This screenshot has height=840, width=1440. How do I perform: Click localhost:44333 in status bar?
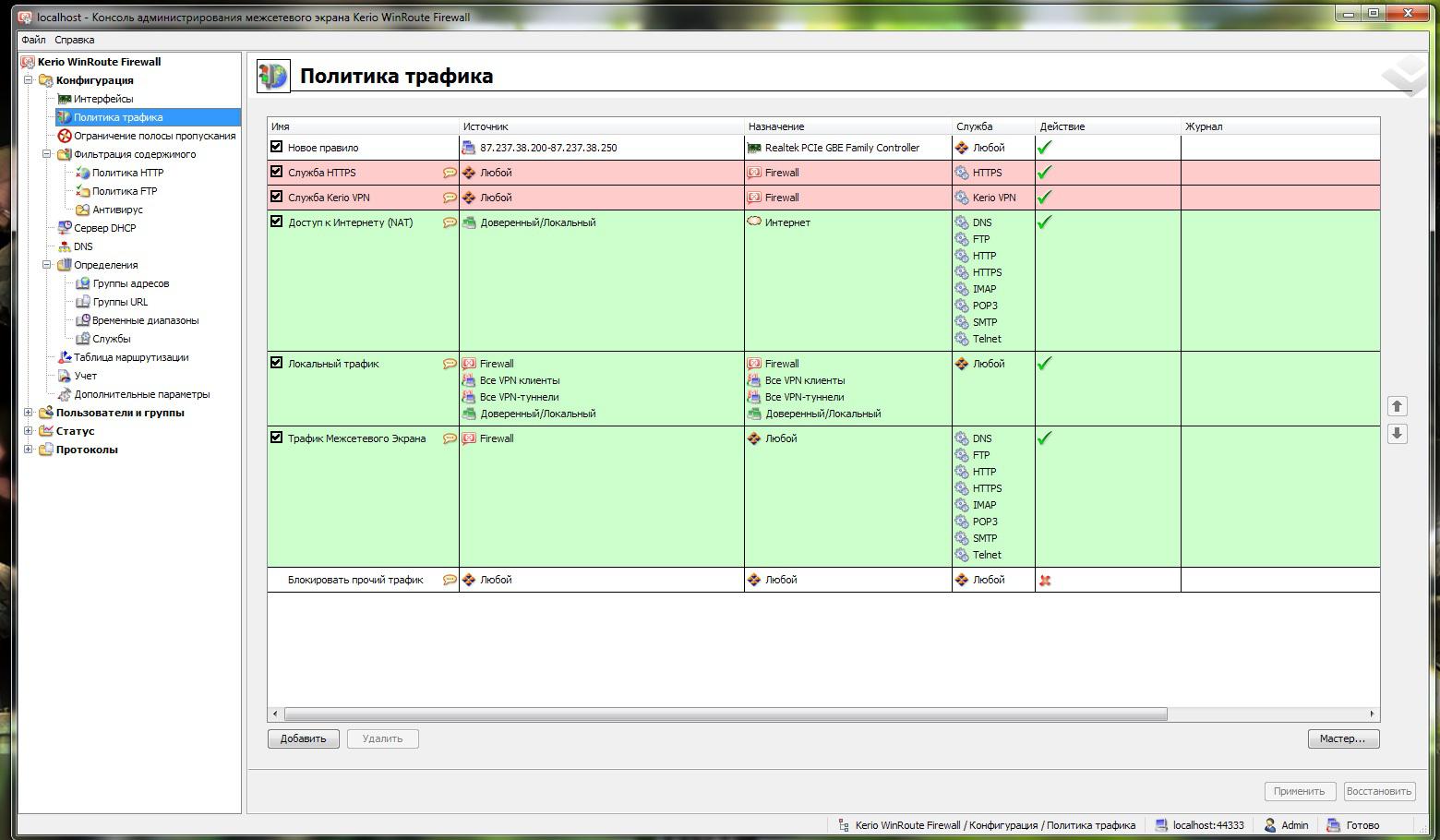click(x=1208, y=825)
